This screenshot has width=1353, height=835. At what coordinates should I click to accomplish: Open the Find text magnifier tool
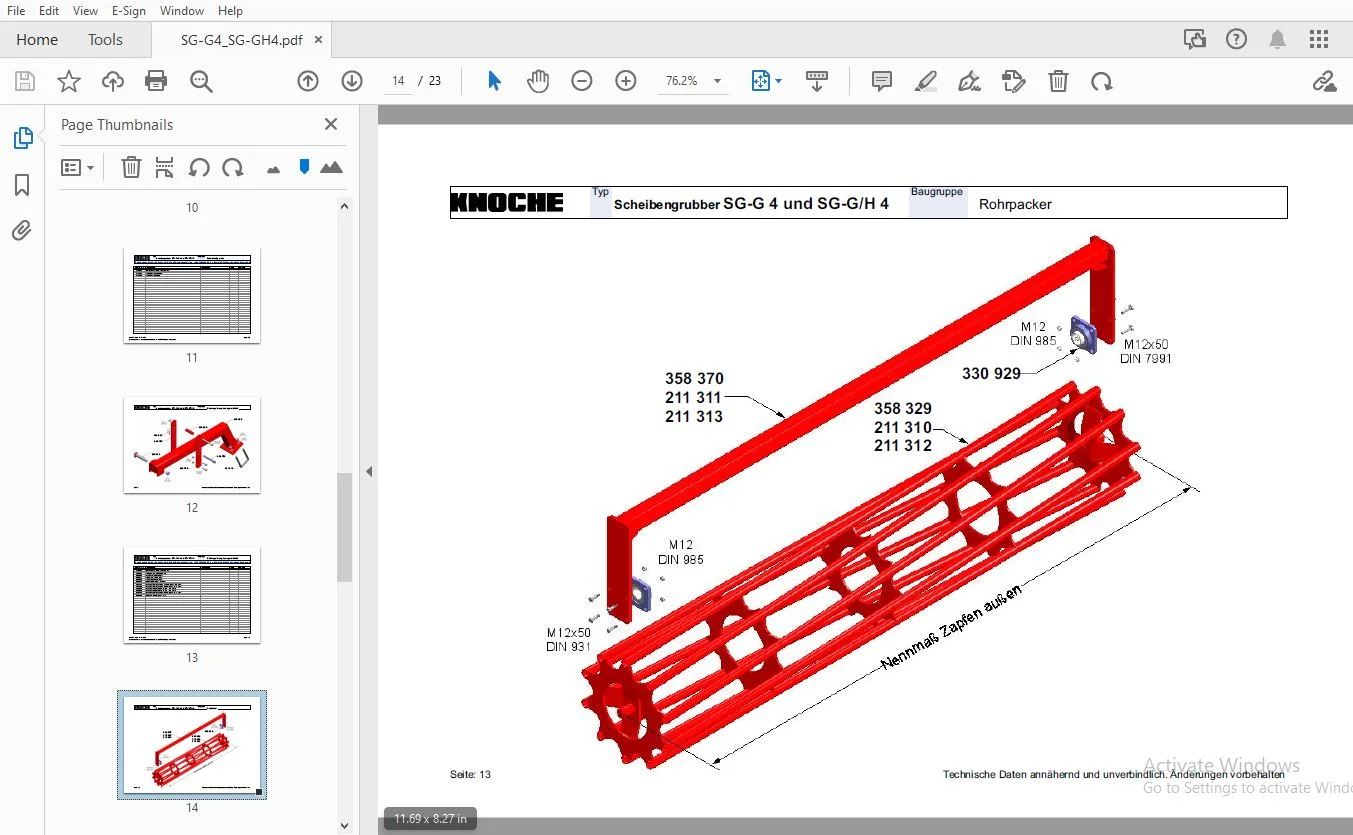point(201,81)
